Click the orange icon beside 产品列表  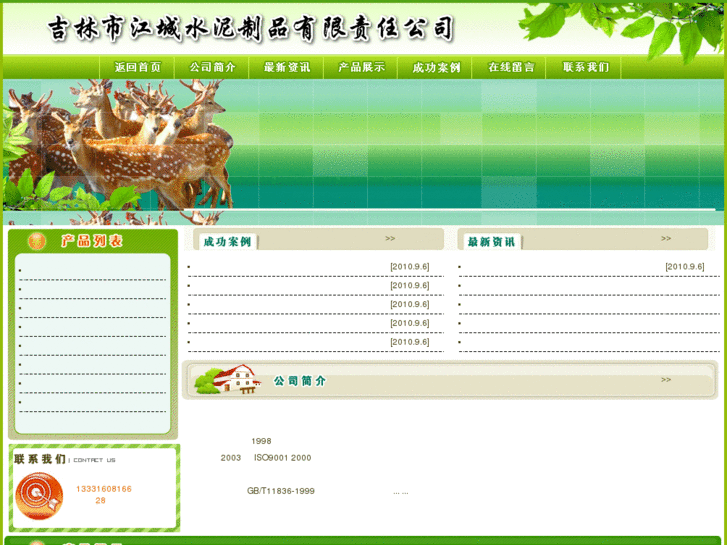point(37,241)
